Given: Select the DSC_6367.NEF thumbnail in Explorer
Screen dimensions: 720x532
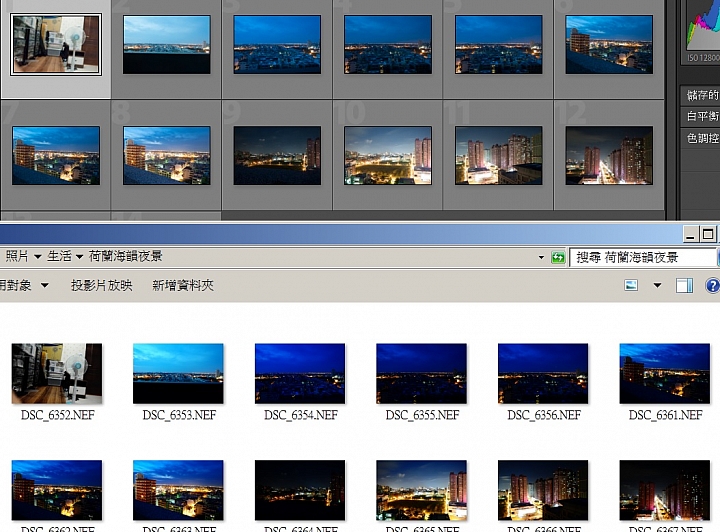Looking at the screenshot, I should pos(664,490).
